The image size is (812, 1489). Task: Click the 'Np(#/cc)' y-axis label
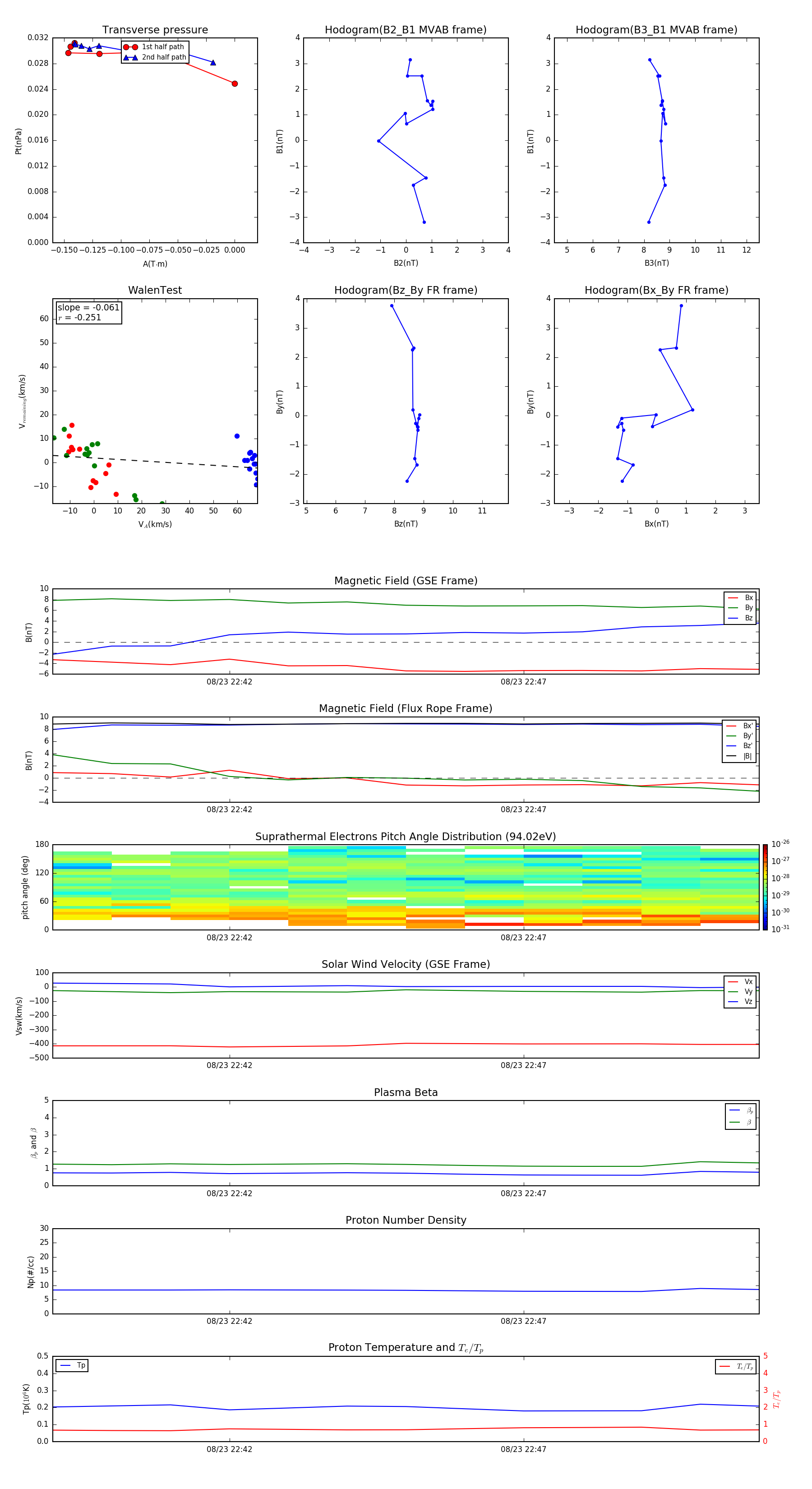(31, 1272)
